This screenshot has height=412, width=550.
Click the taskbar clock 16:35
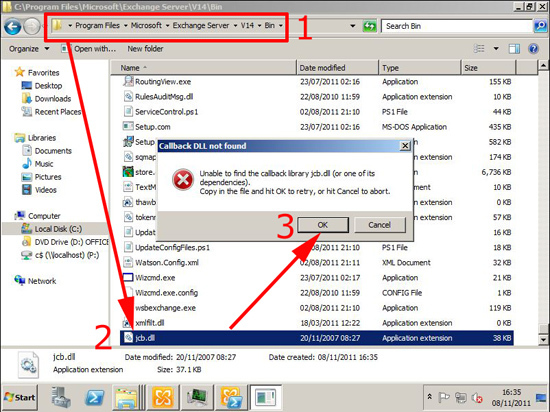[x=511, y=392]
